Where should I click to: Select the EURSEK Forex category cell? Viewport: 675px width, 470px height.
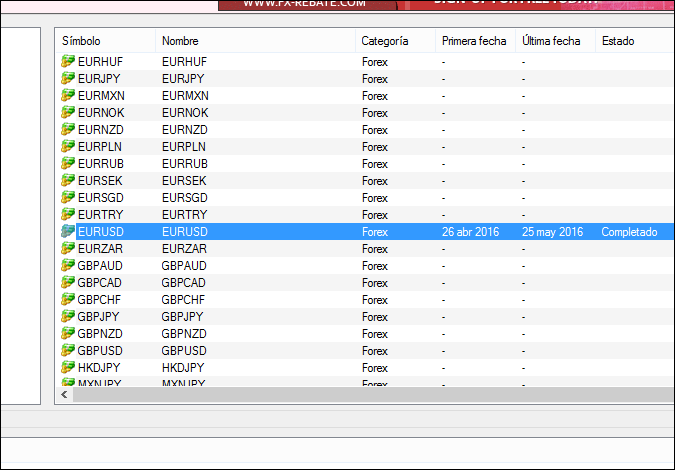[375, 181]
